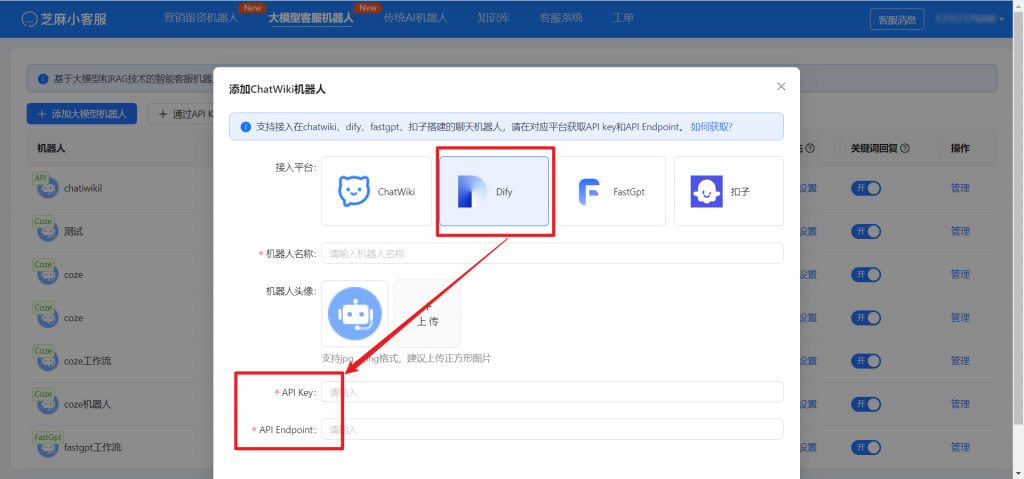
Task: Open the 营销留资机器人 tab
Action: tap(201, 18)
